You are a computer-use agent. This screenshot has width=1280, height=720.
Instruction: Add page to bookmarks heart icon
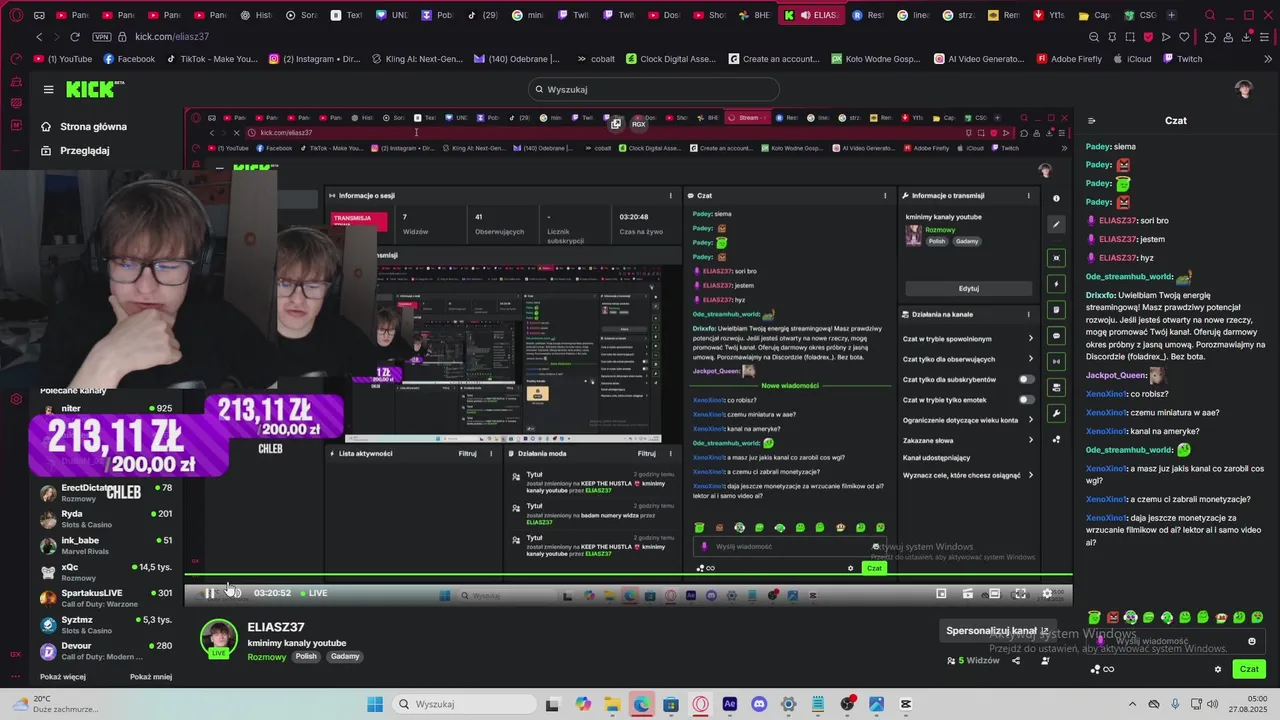[1184, 37]
